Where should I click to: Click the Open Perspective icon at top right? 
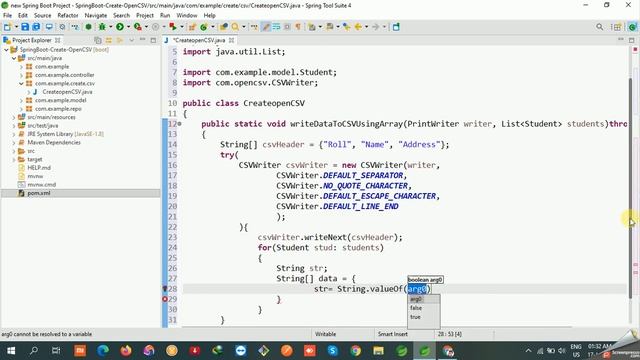tap(616, 27)
